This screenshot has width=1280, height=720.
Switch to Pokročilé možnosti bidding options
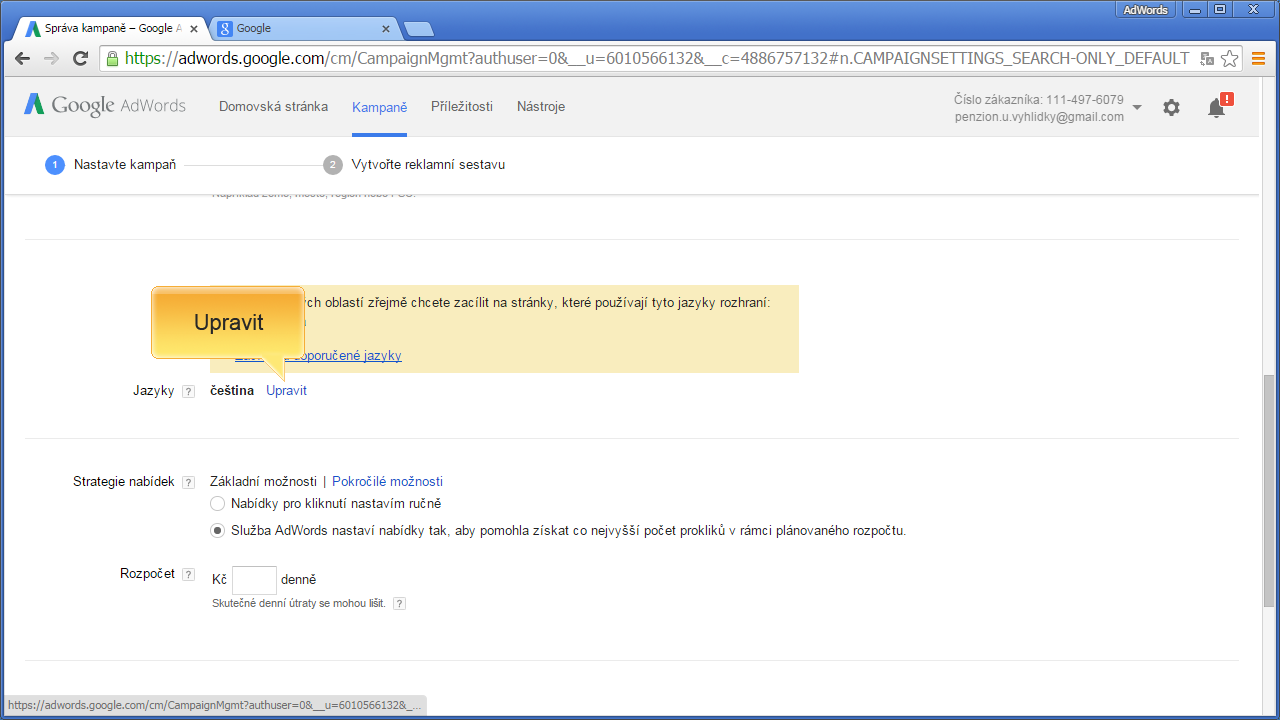387,482
